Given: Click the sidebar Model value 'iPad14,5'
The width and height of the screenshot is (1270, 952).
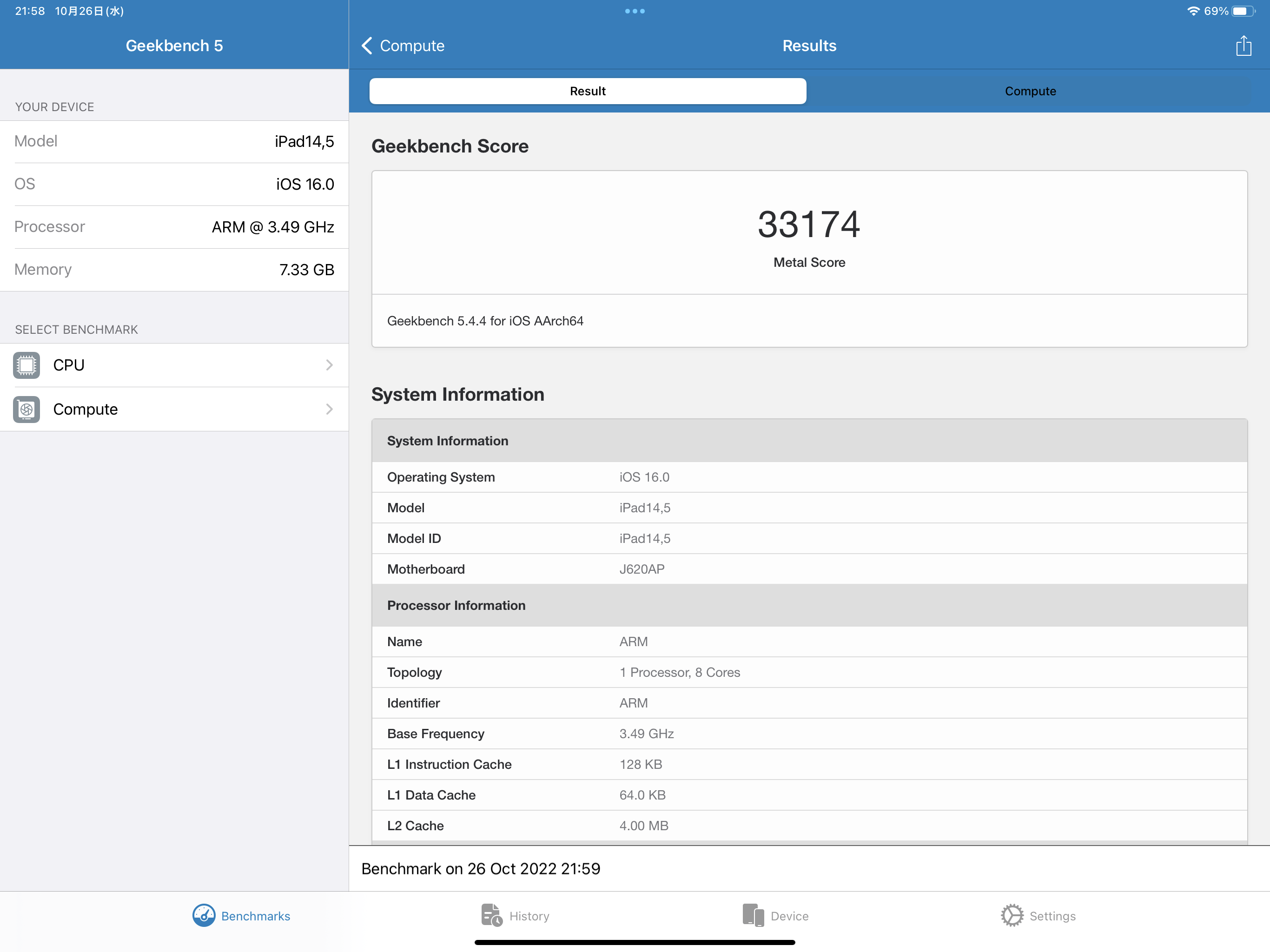Looking at the screenshot, I should click(304, 141).
